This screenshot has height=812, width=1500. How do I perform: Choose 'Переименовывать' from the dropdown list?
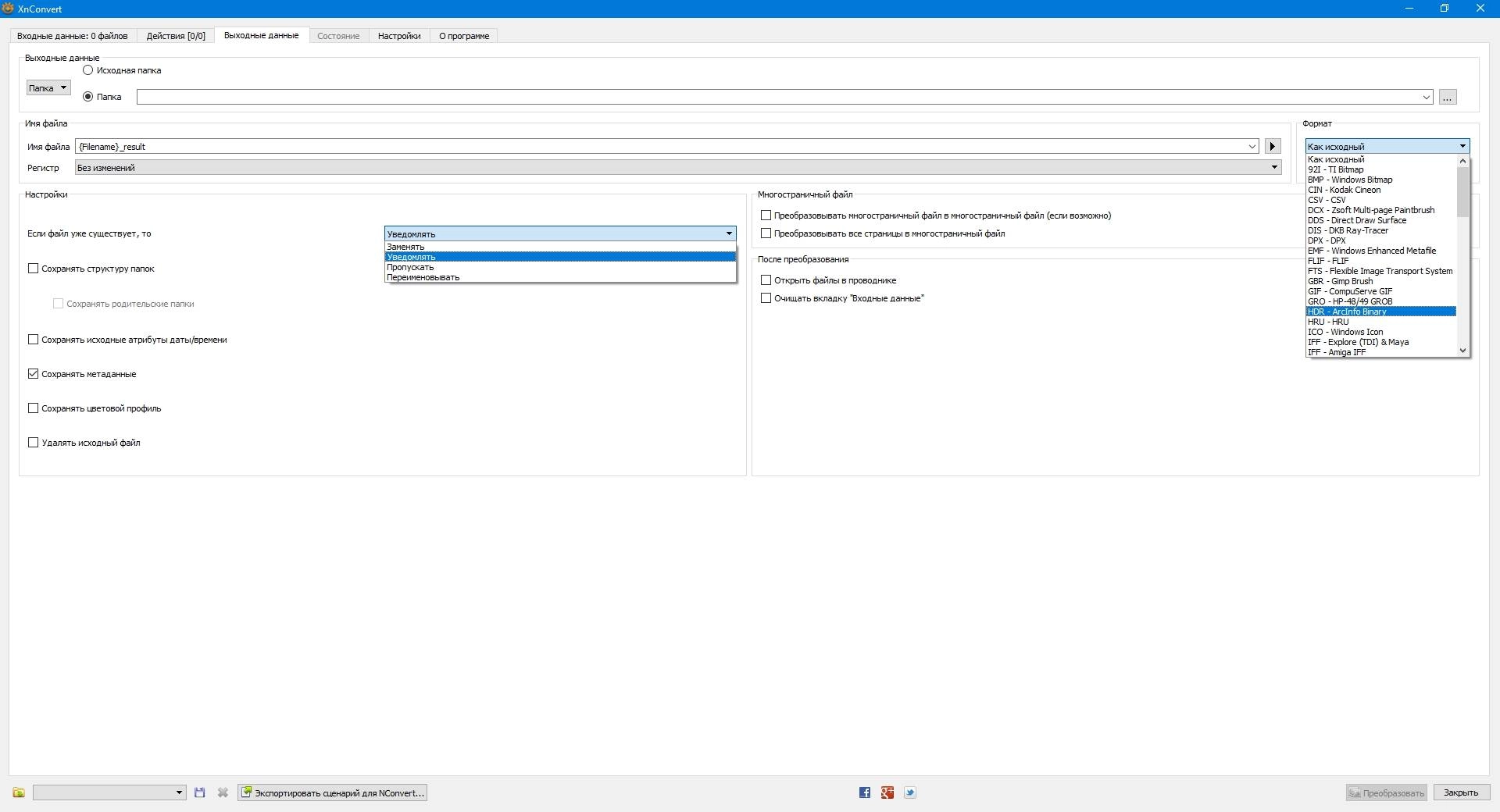[561, 277]
